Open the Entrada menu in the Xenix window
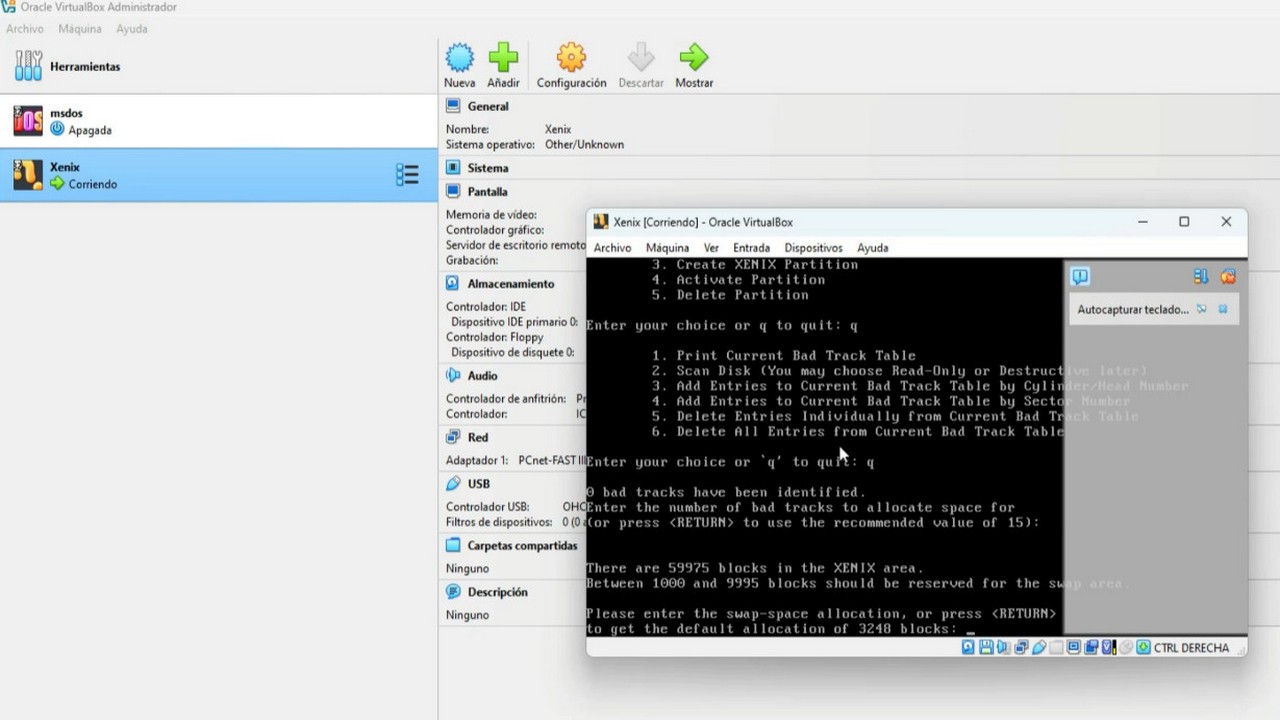This screenshot has height=720, width=1280. 751,248
